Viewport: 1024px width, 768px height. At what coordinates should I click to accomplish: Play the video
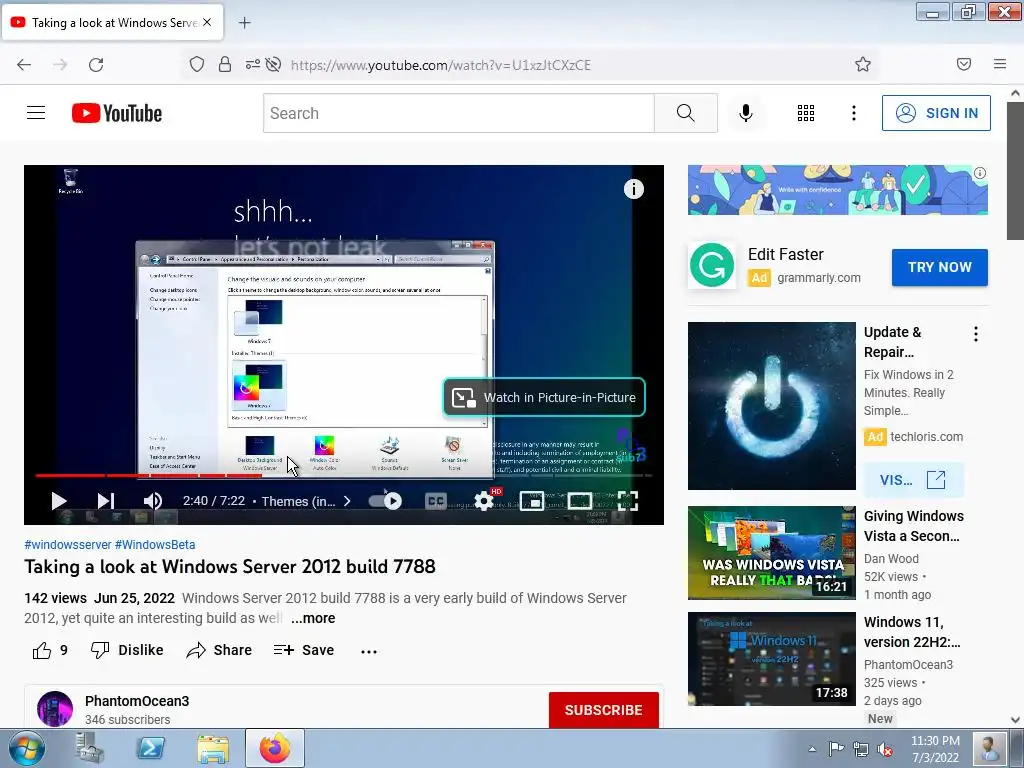(59, 501)
